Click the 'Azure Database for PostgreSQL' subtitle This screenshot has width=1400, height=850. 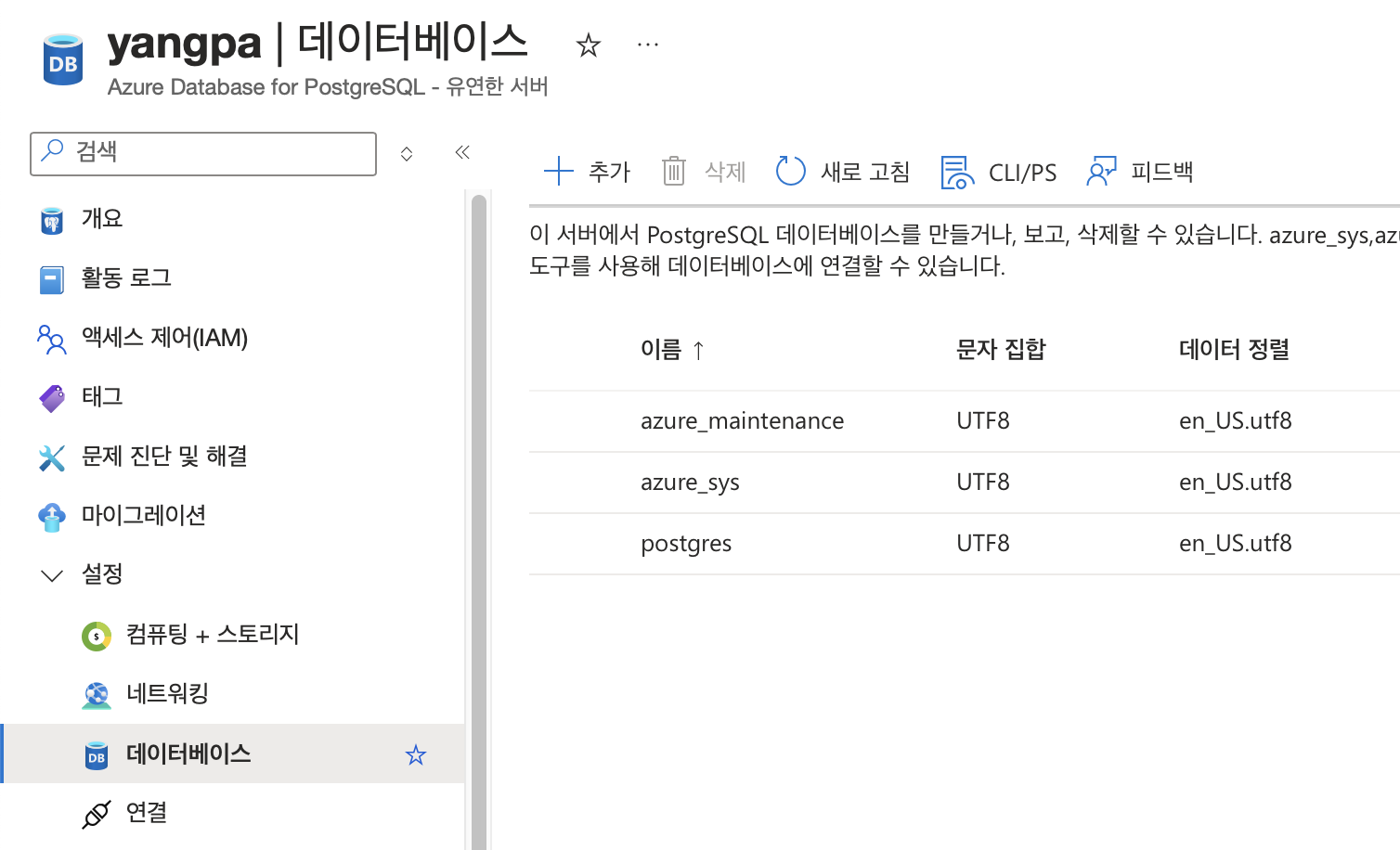tap(328, 87)
